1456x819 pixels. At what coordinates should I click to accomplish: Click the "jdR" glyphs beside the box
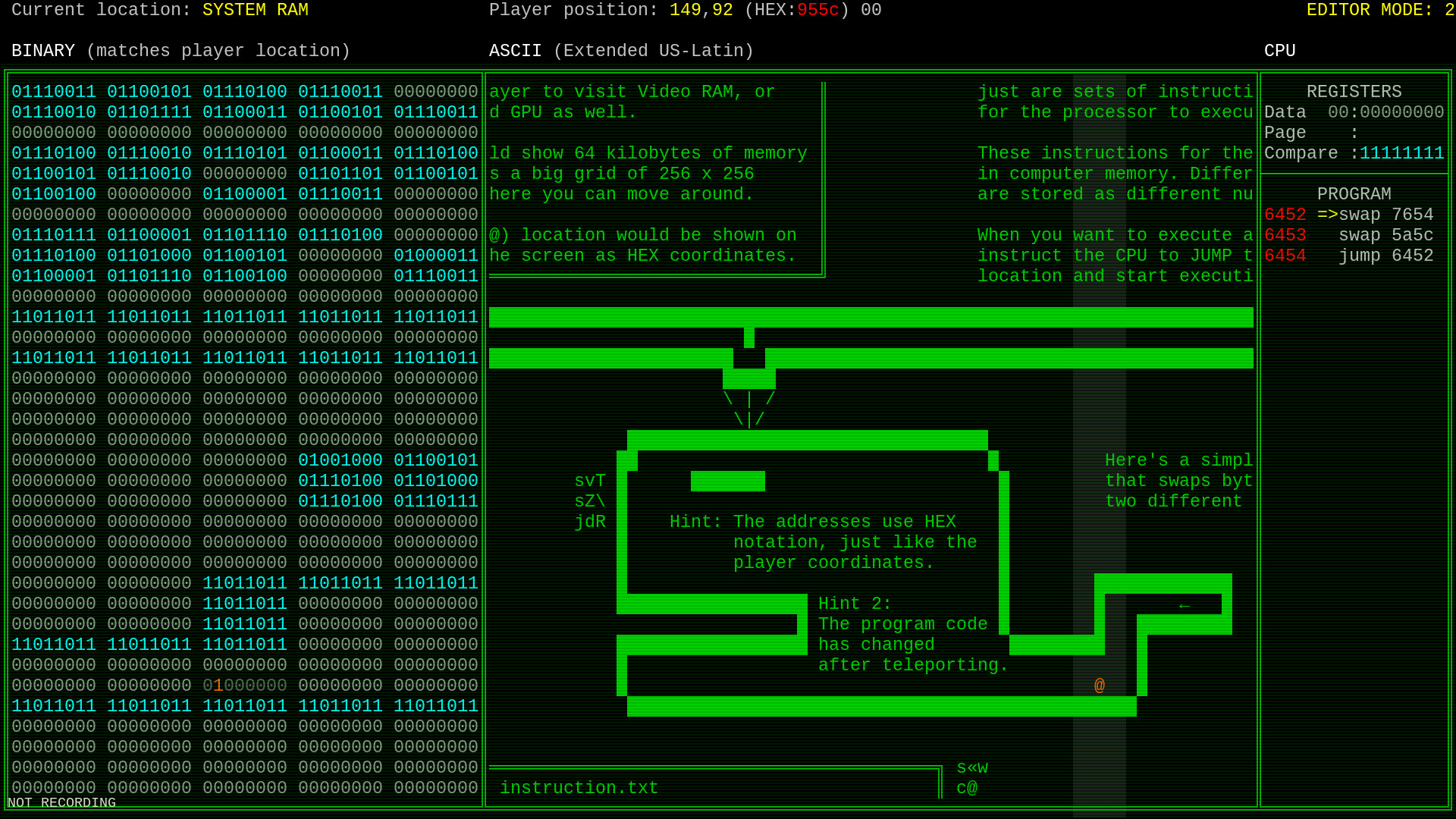pyautogui.click(x=590, y=522)
